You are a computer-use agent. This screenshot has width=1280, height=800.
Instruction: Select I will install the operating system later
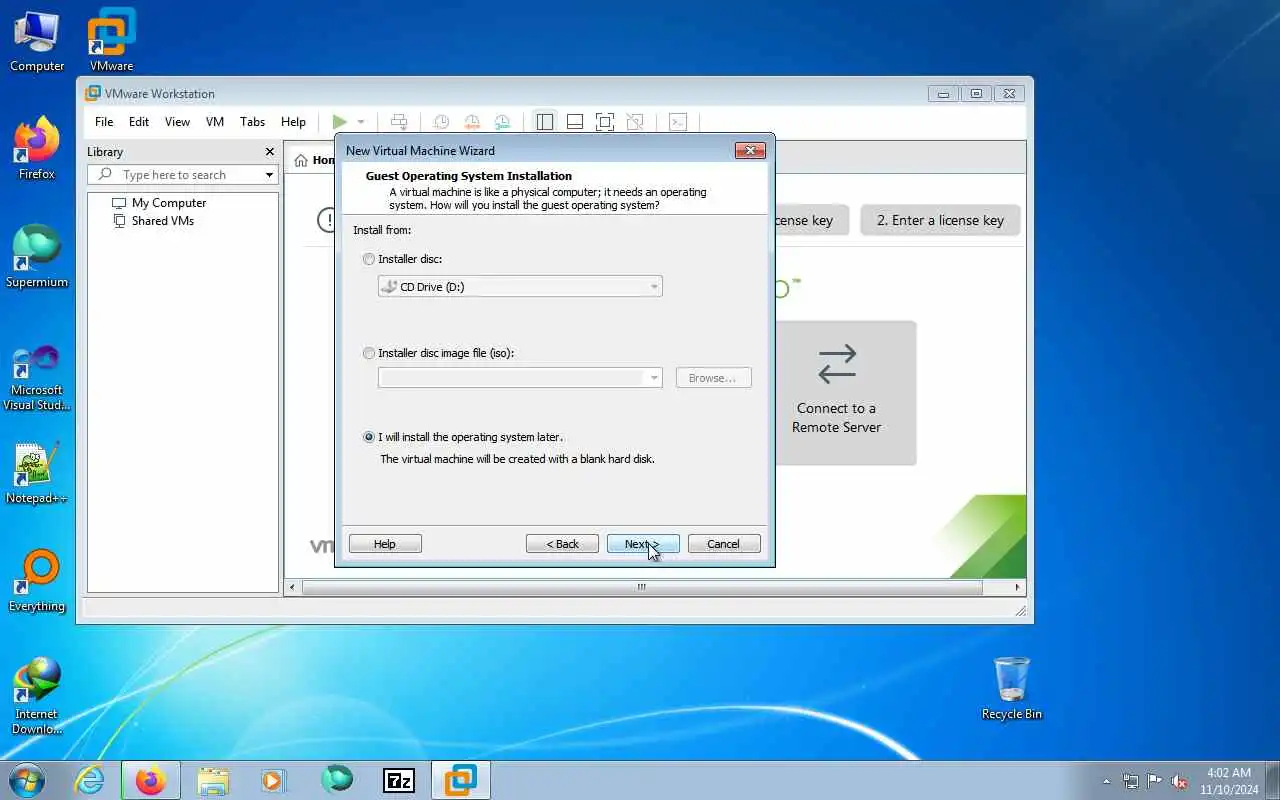[x=369, y=437]
